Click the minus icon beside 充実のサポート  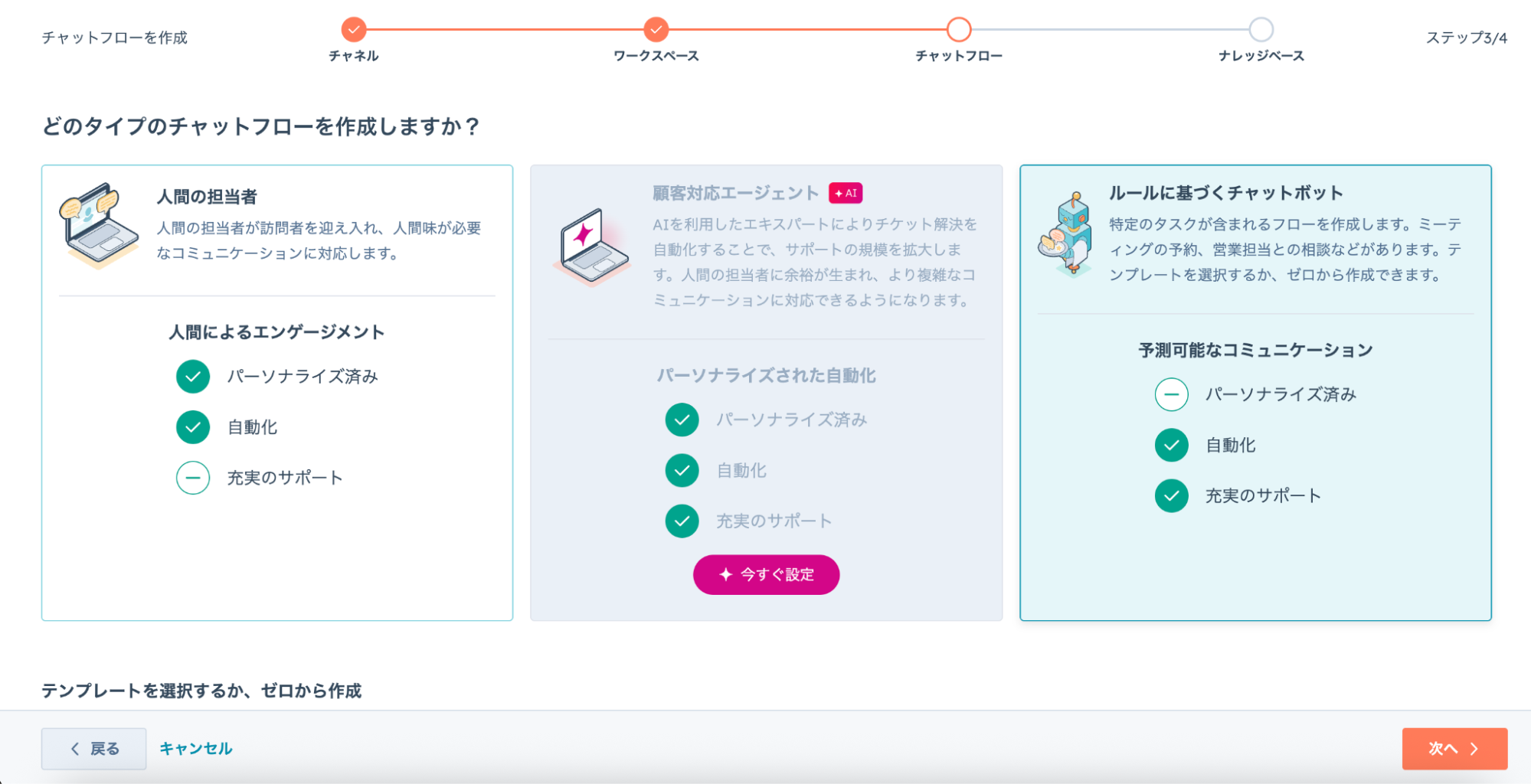[x=193, y=478]
